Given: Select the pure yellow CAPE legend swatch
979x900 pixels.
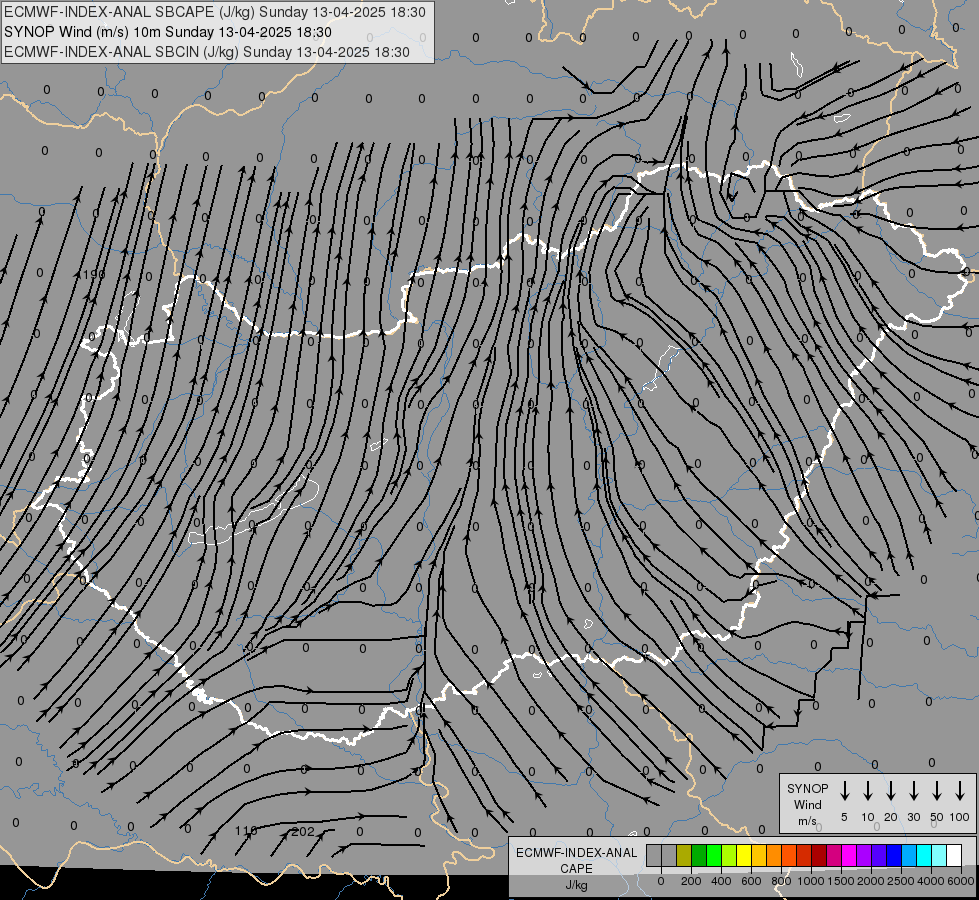Looking at the screenshot, I should (x=744, y=855).
